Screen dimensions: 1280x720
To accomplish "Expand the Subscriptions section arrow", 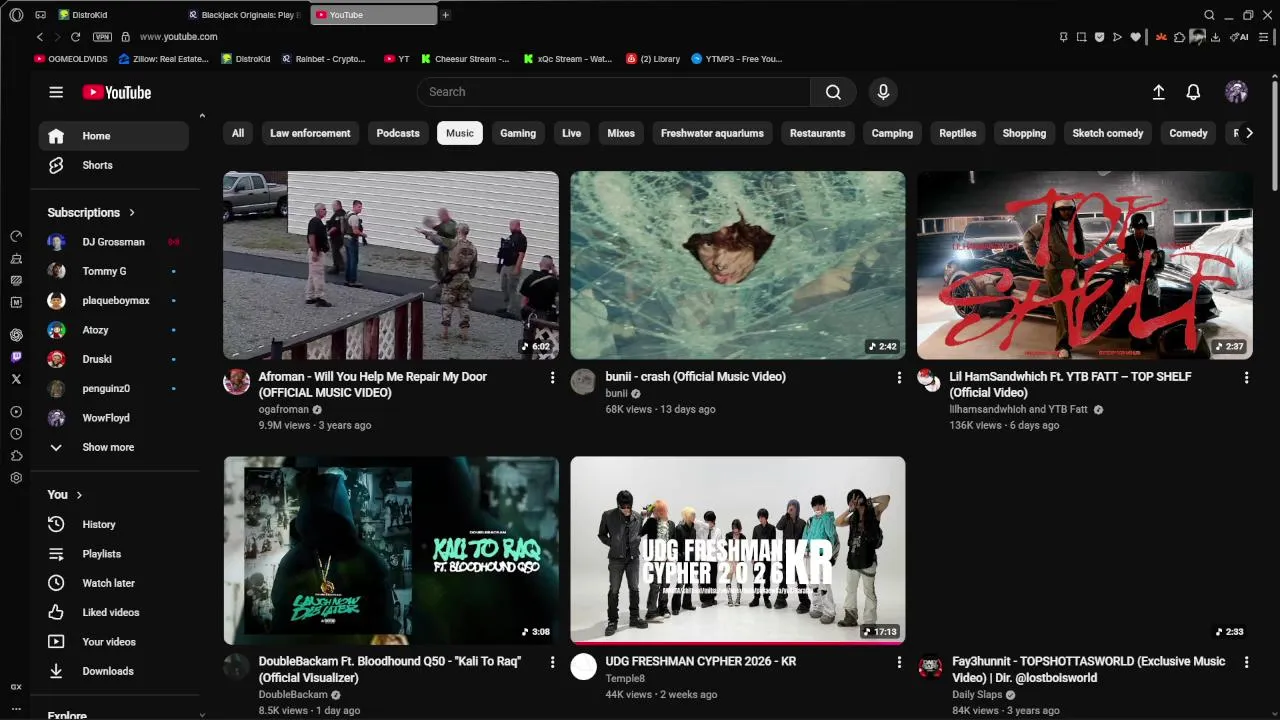I will click(x=131, y=212).
